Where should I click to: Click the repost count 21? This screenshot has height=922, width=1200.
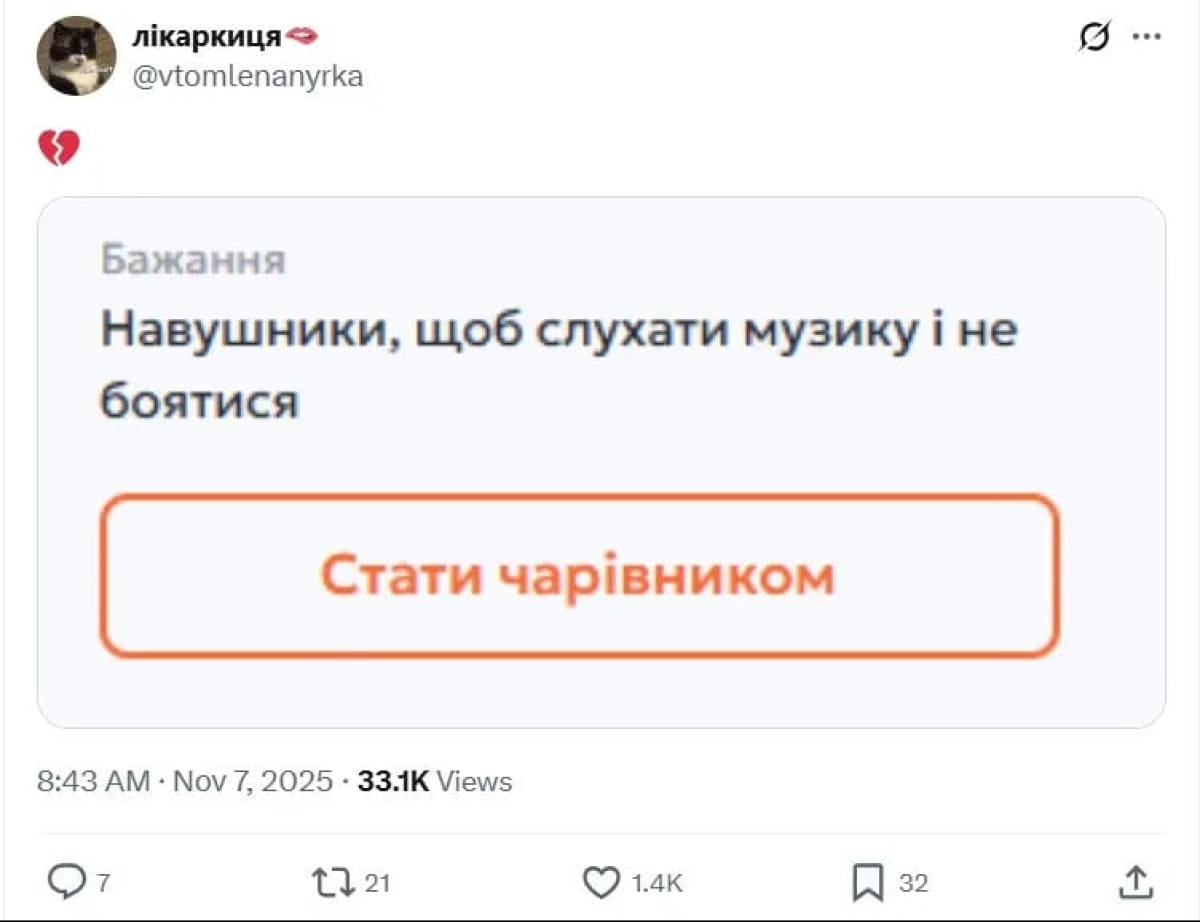tap(376, 883)
